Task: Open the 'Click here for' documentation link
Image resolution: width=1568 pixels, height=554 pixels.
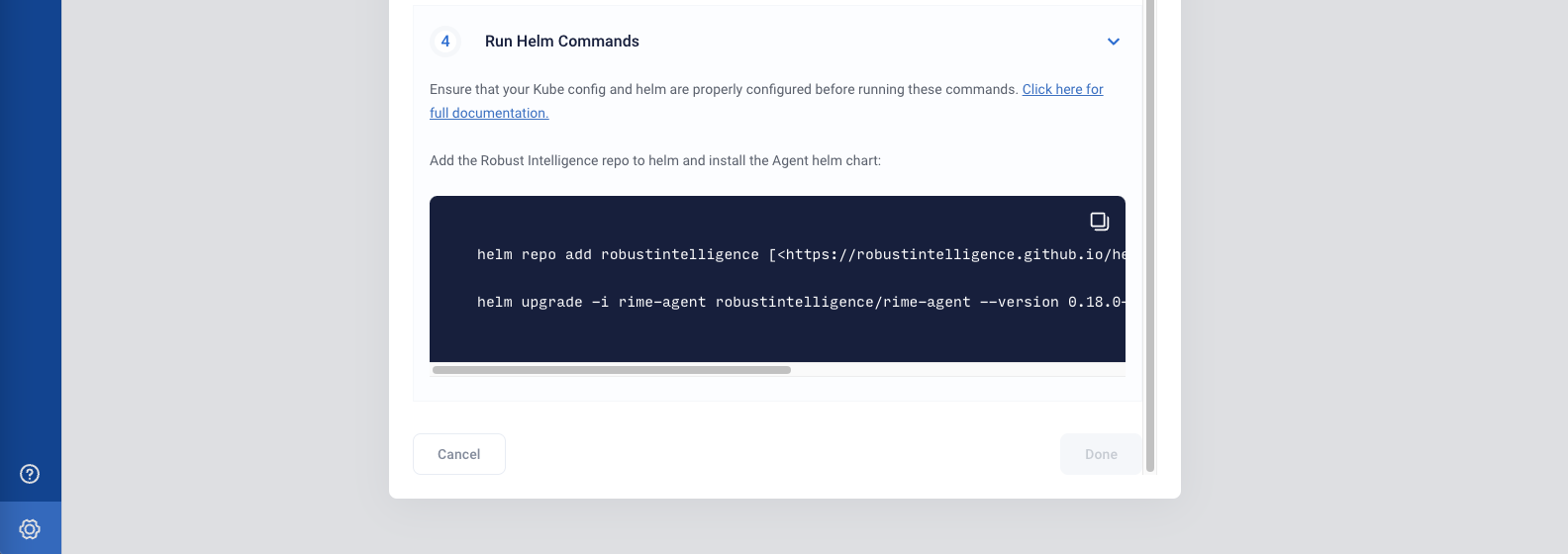Action: tap(1062, 89)
